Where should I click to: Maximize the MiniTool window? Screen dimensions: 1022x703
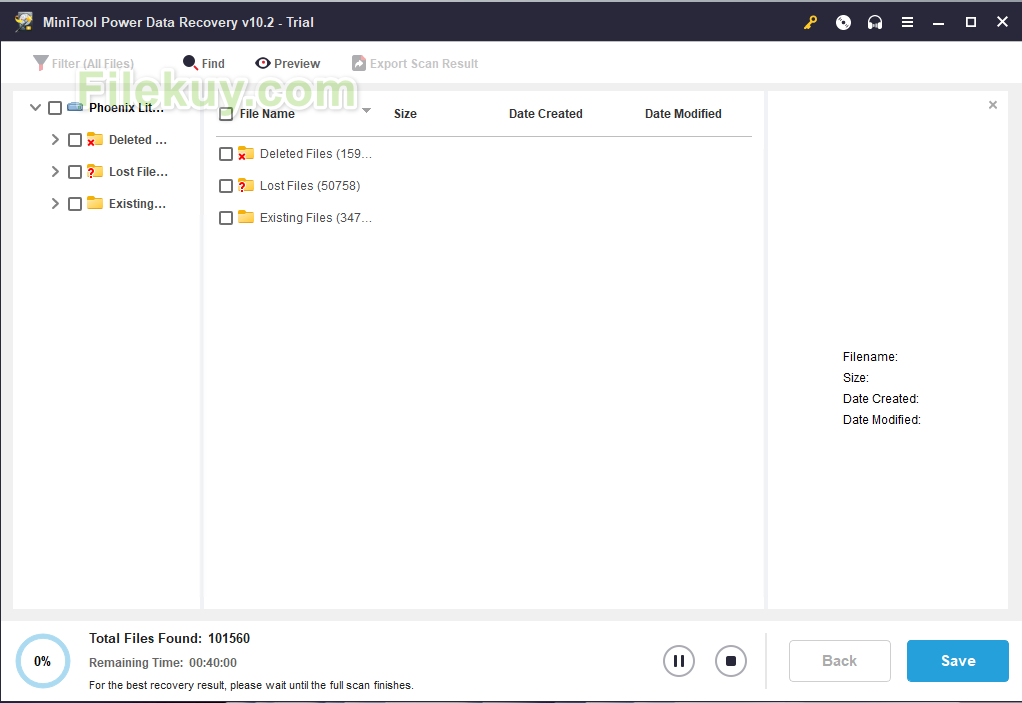point(971,22)
